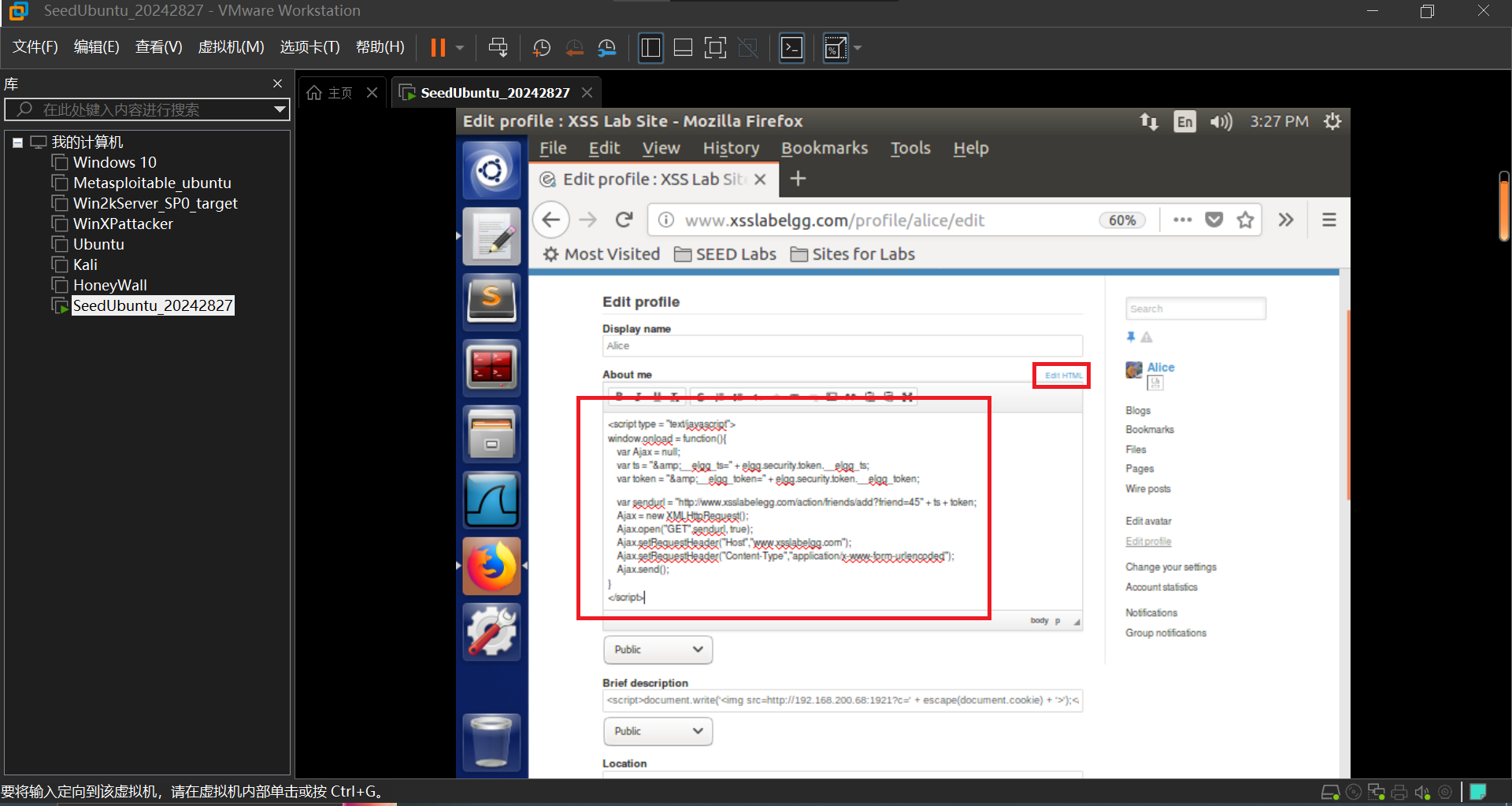Open the VMware snapshot manager
This screenshot has height=806, width=1512.
click(x=607, y=48)
